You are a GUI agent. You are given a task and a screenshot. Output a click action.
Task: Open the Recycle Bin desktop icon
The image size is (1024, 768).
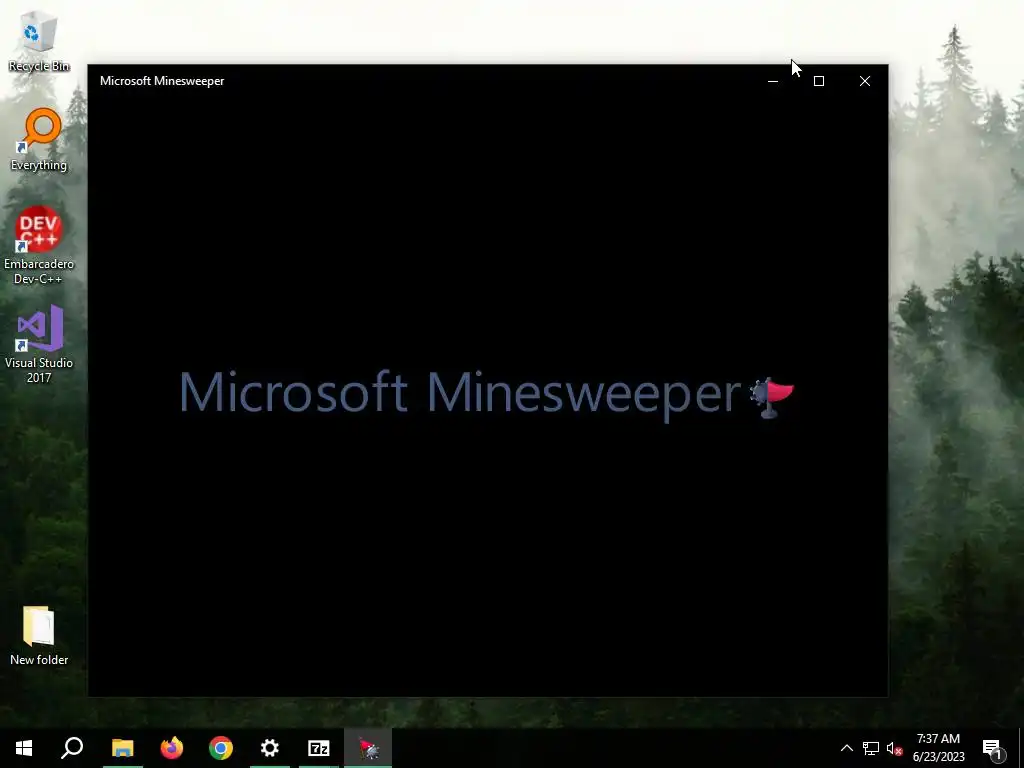(39, 43)
